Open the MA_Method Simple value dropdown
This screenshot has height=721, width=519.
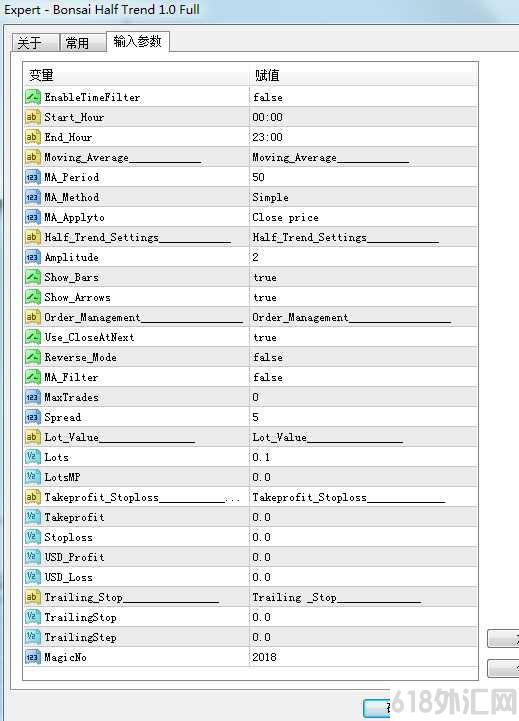pyautogui.click(x=363, y=197)
